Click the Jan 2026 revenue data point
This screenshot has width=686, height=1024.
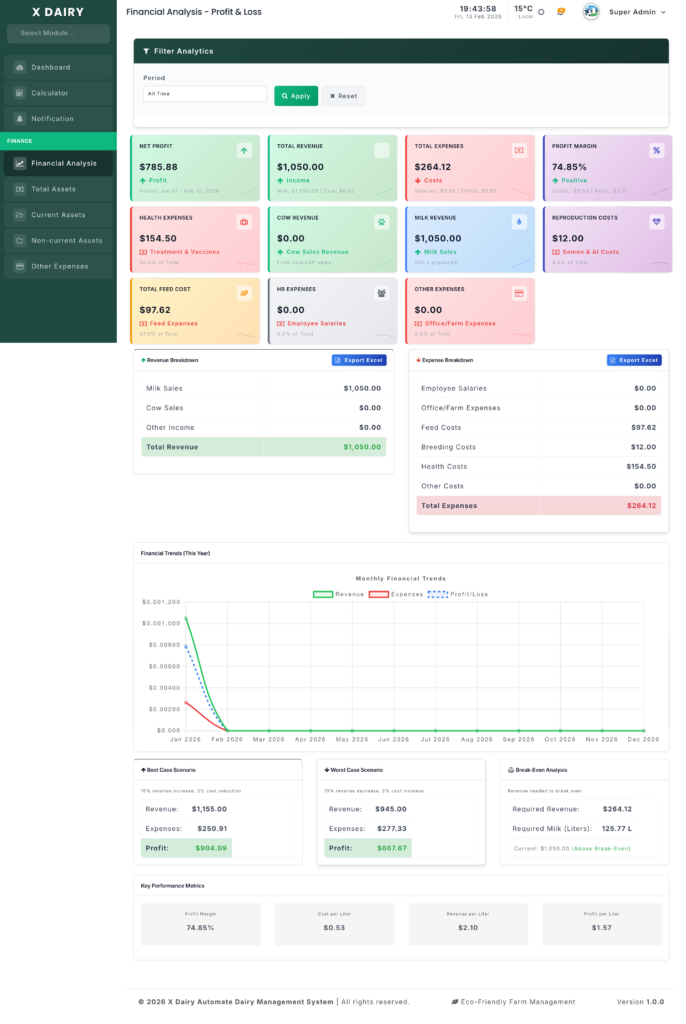(x=186, y=618)
